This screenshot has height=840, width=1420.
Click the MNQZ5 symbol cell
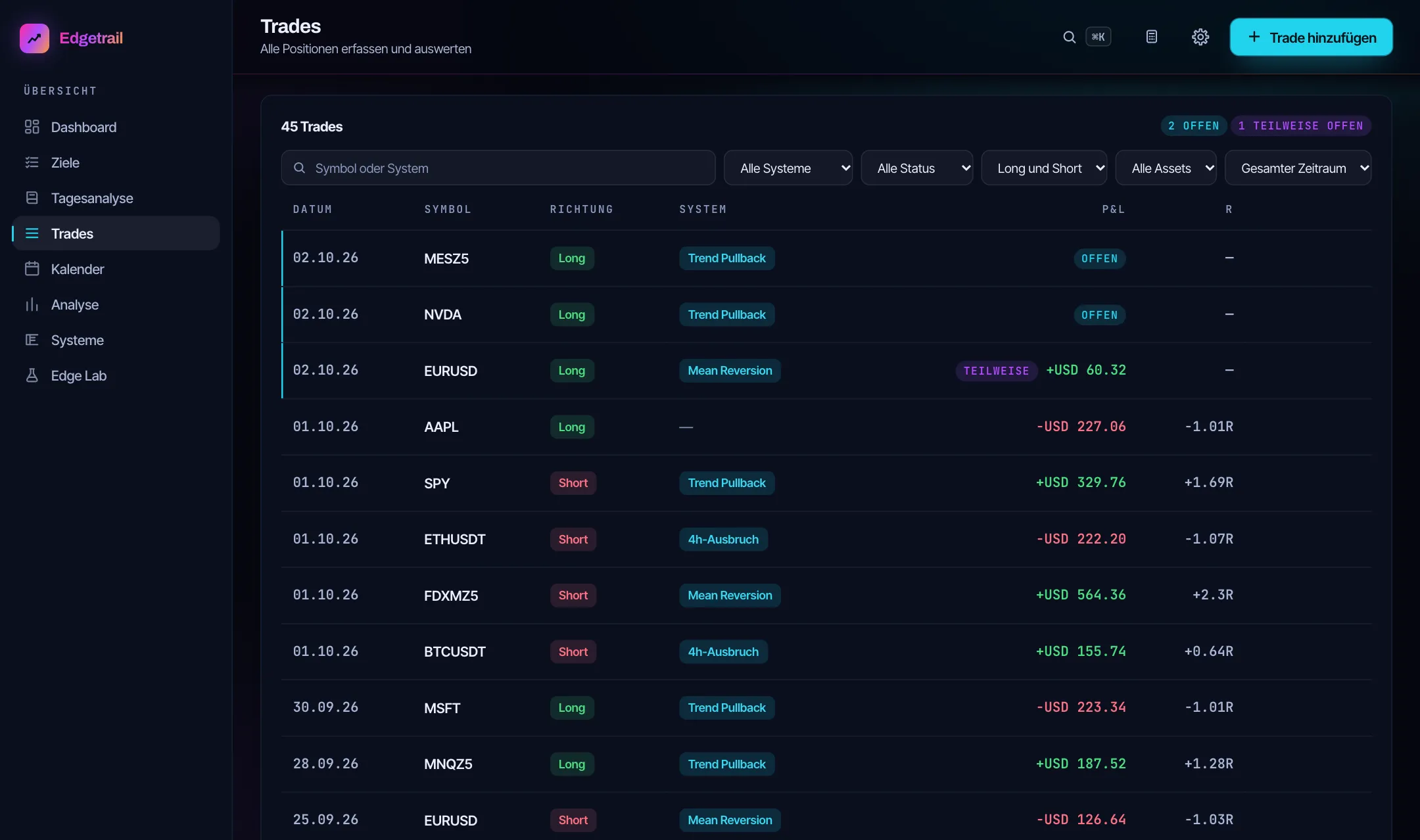coord(448,764)
